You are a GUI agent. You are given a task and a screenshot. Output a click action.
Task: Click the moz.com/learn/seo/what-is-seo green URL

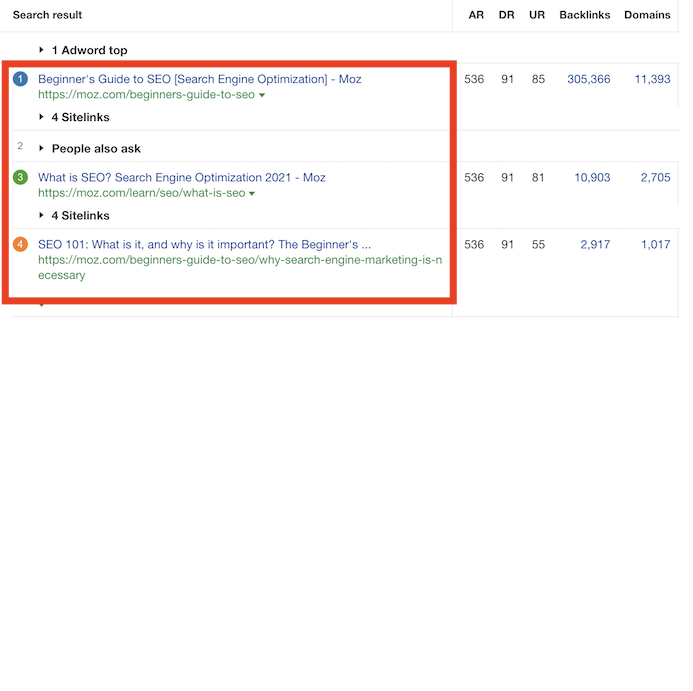[141, 193]
